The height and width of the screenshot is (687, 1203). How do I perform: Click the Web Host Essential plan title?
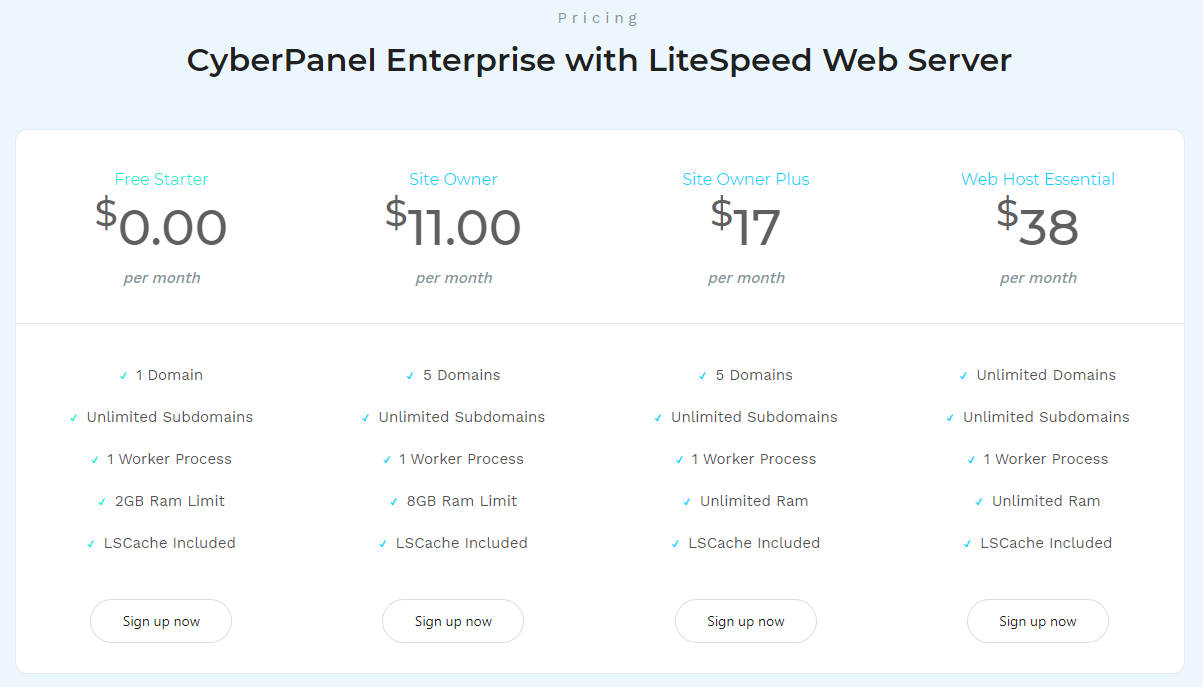(1038, 179)
